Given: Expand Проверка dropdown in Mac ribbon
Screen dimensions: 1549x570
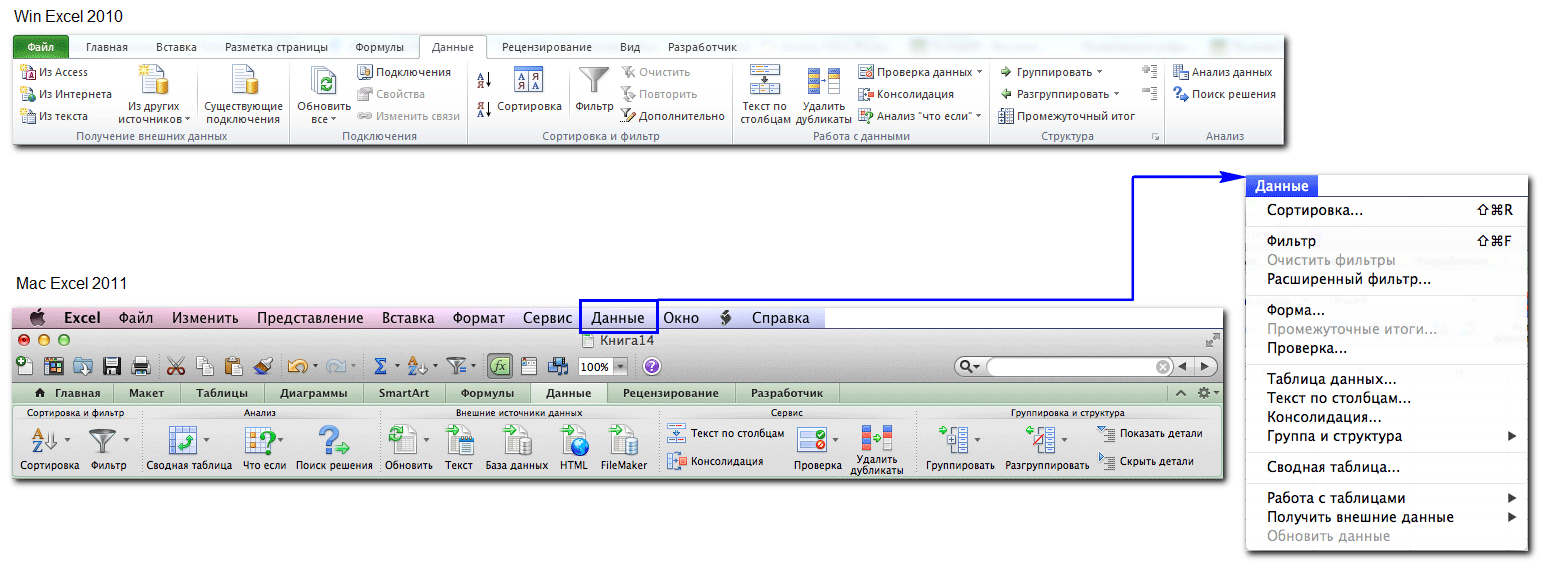Looking at the screenshot, I should (835, 439).
